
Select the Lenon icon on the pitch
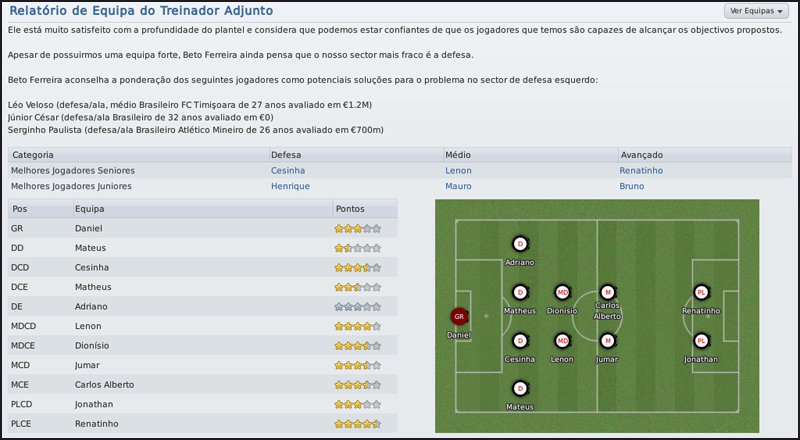pos(562,340)
